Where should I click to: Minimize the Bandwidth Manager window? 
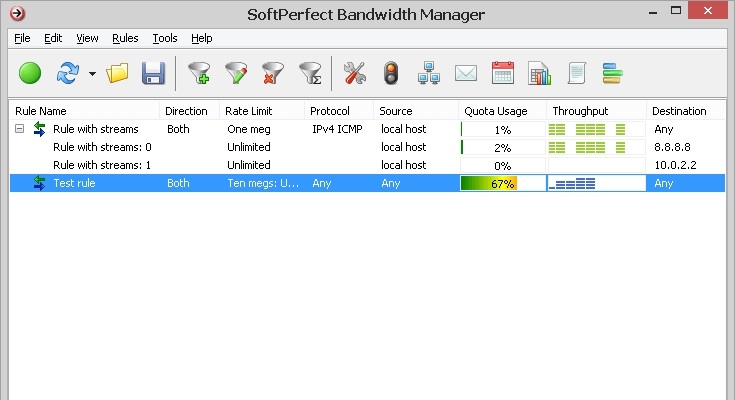point(652,11)
